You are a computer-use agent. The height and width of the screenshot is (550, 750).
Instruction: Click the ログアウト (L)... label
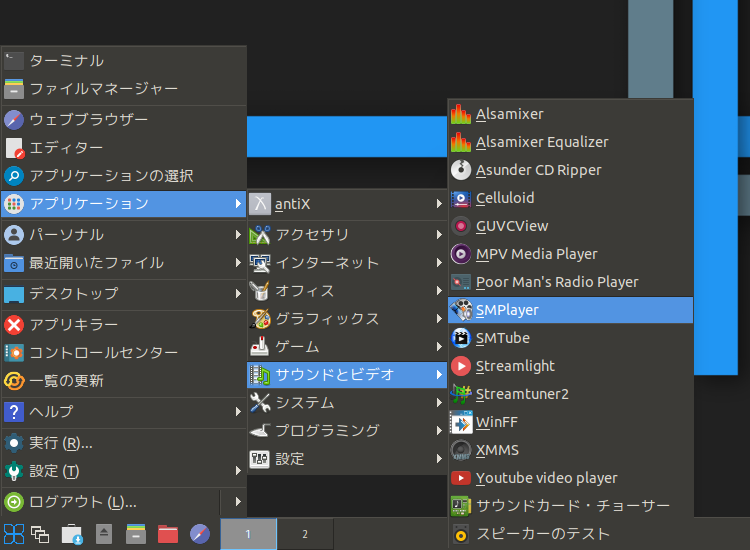pos(83,502)
